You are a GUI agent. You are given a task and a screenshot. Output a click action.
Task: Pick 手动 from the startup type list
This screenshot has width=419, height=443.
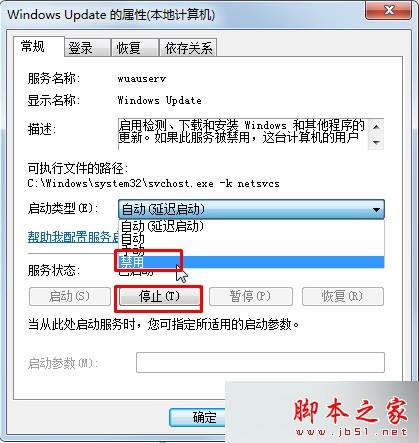coord(251,250)
